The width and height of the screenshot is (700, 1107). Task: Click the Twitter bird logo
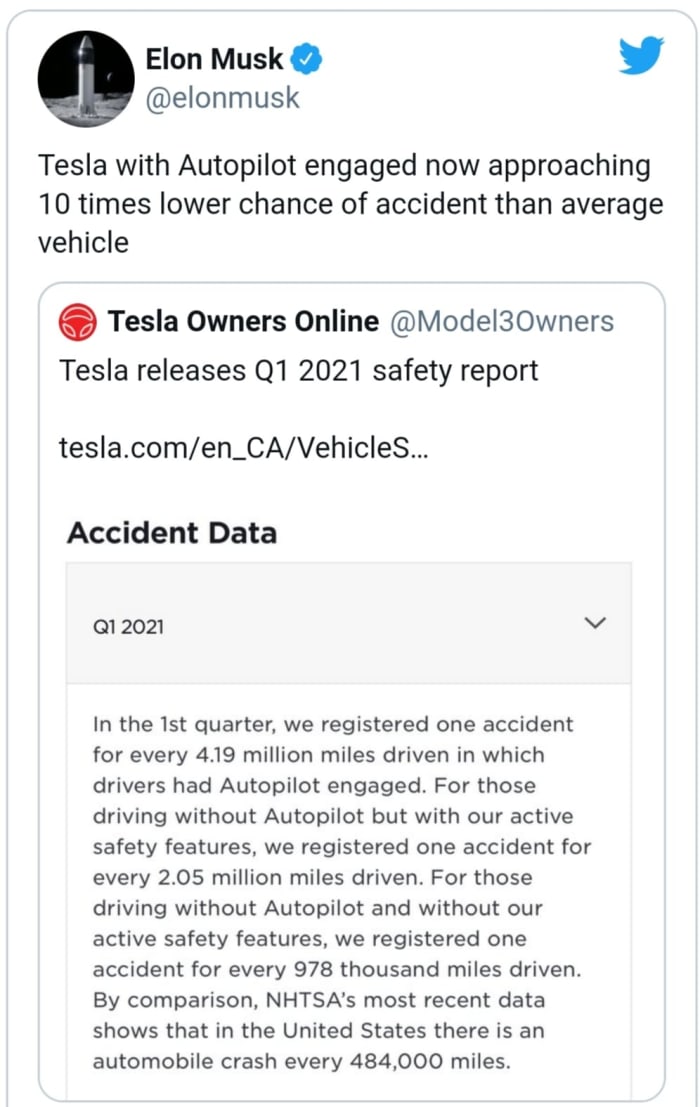[641, 56]
